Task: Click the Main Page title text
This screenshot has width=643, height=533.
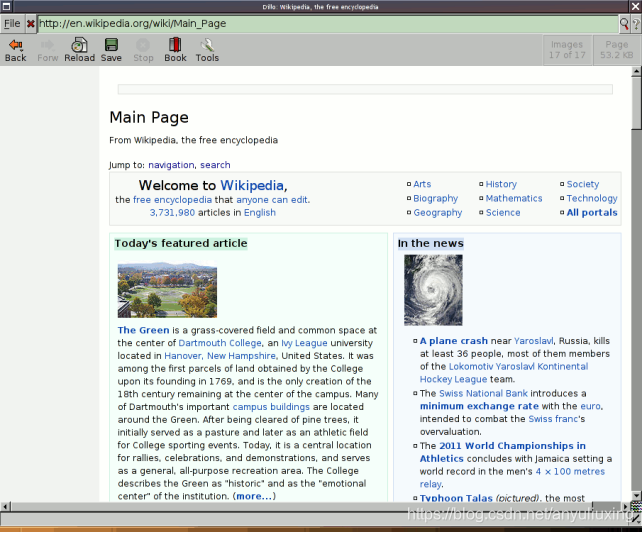Action: [149, 118]
